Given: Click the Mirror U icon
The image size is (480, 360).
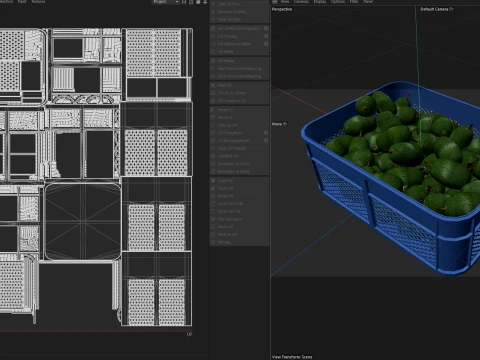Looking at the screenshot, I should [213, 109].
